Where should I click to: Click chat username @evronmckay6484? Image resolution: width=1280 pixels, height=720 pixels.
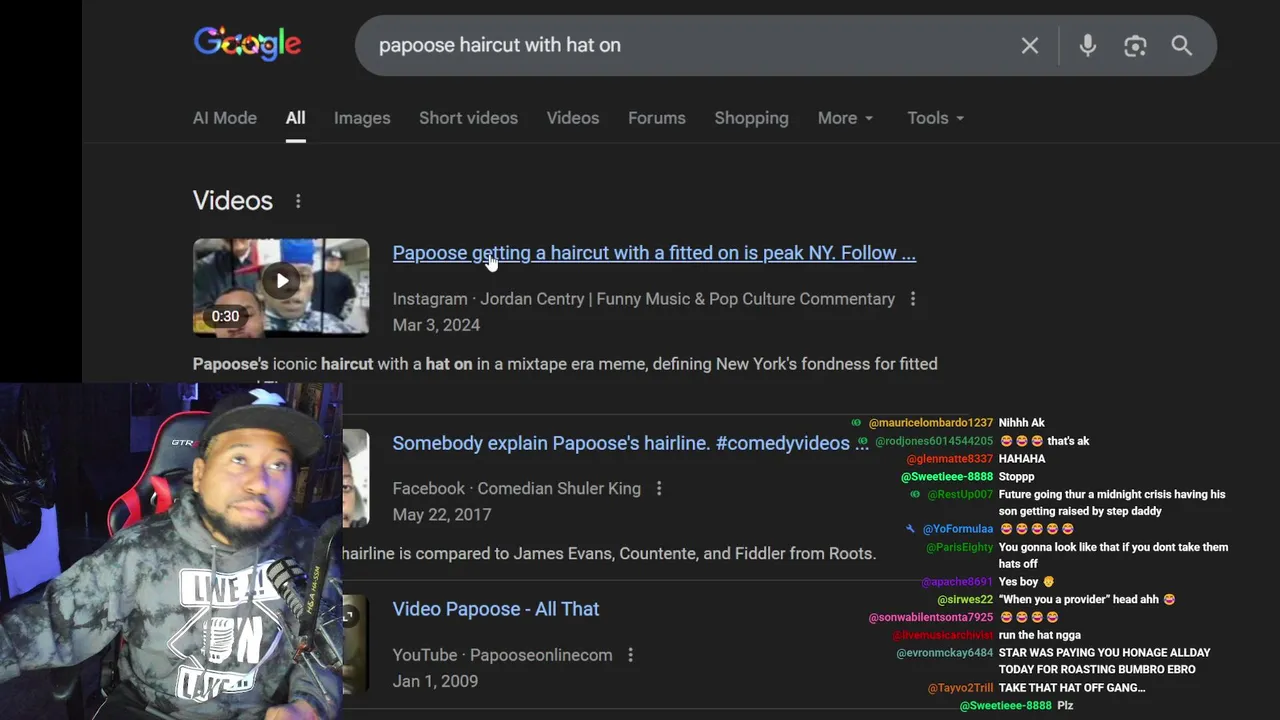pos(945,653)
